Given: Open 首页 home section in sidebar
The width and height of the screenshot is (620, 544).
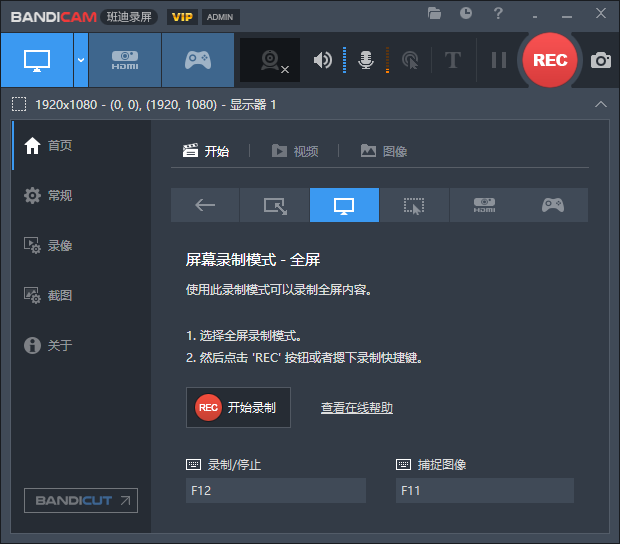Looking at the screenshot, I should 81,145.
